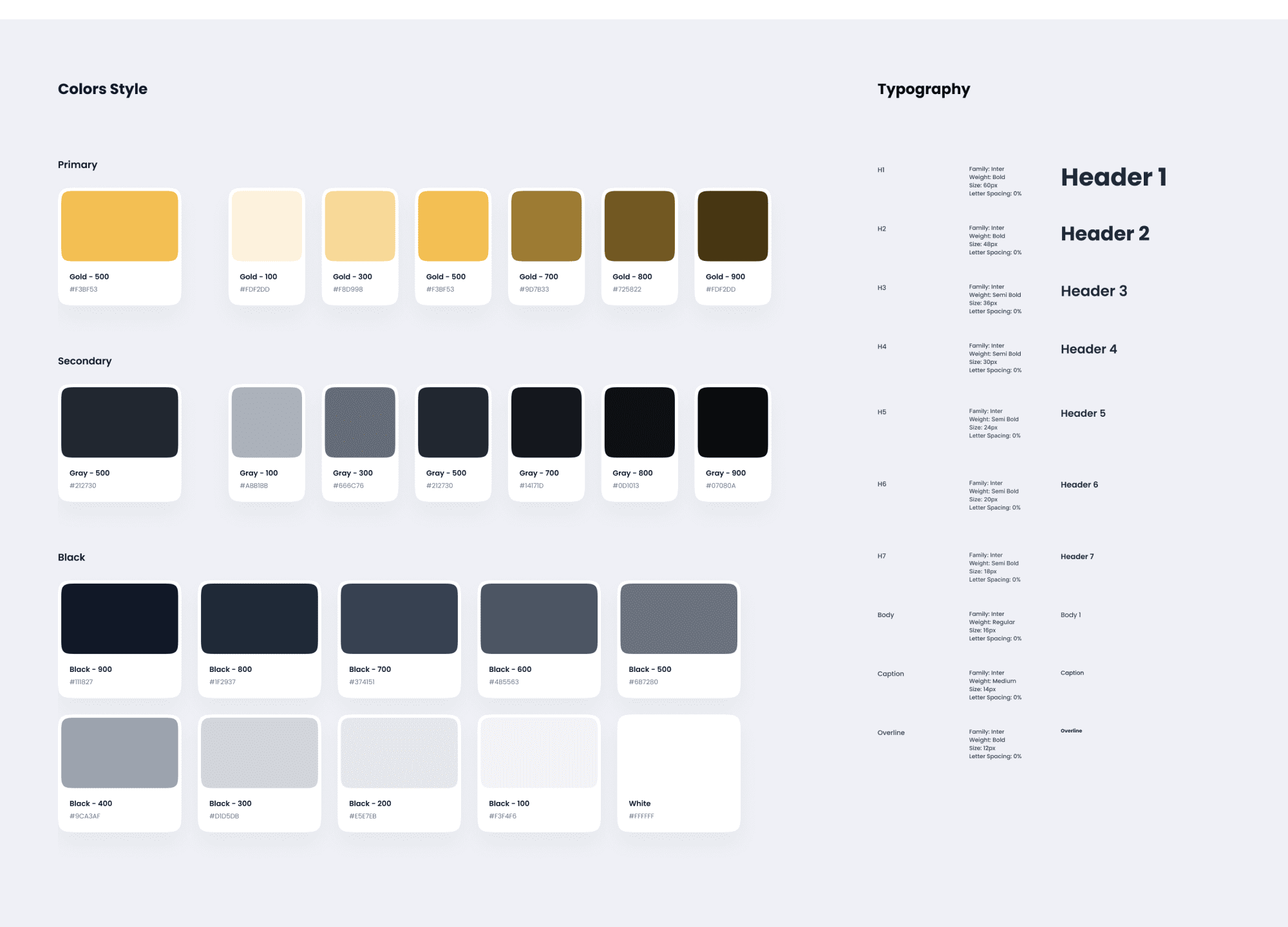Image resolution: width=1288 pixels, height=927 pixels.
Task: Select the '#725822' hex code
Action: [627, 289]
